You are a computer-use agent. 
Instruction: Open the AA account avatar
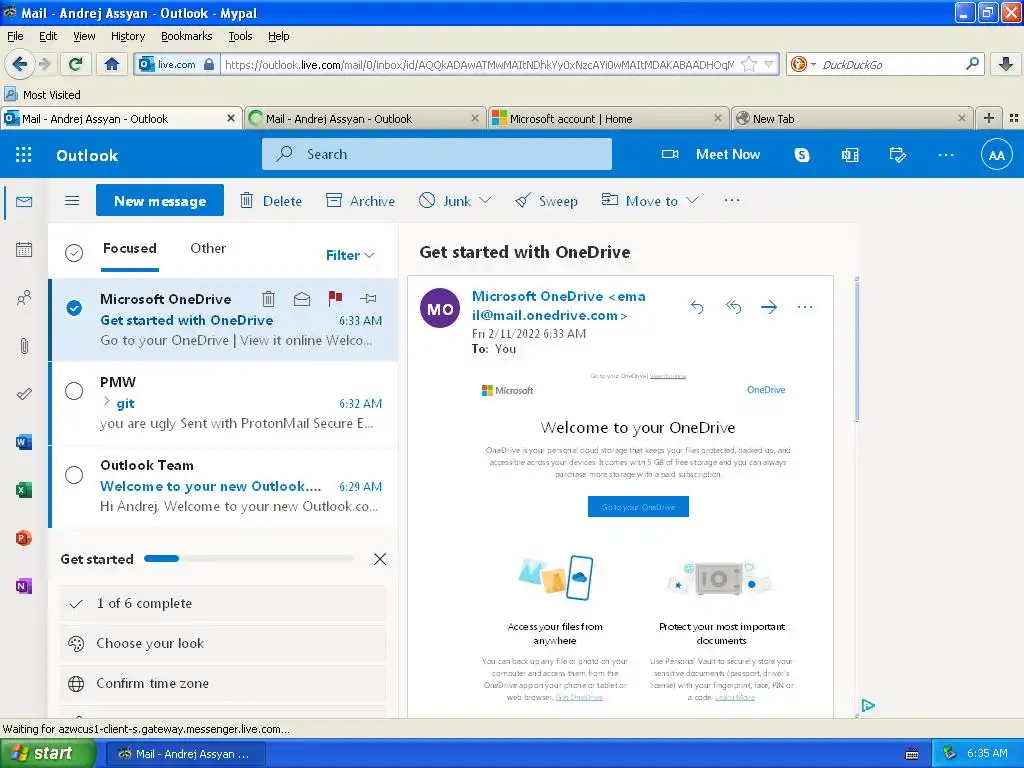click(997, 155)
